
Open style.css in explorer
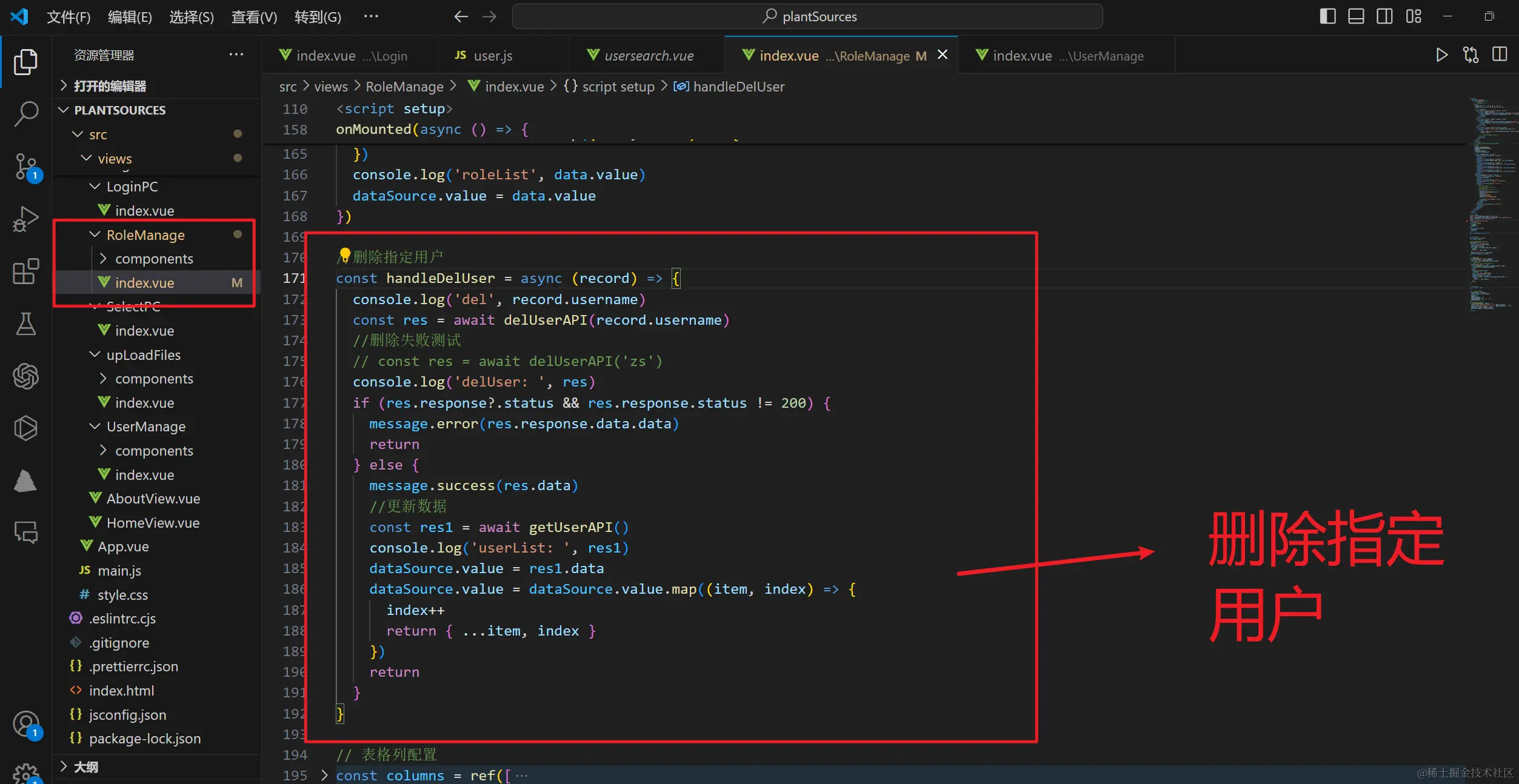click(x=156, y=595)
